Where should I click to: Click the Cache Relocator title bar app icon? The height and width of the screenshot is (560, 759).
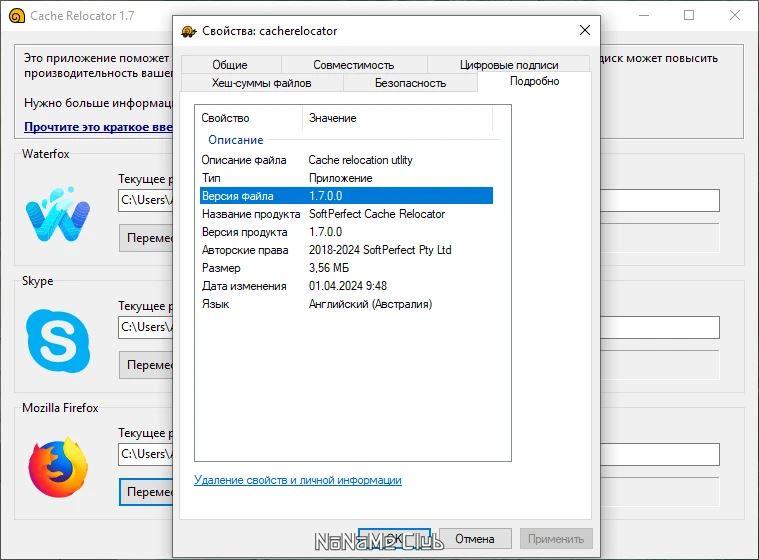16,16
